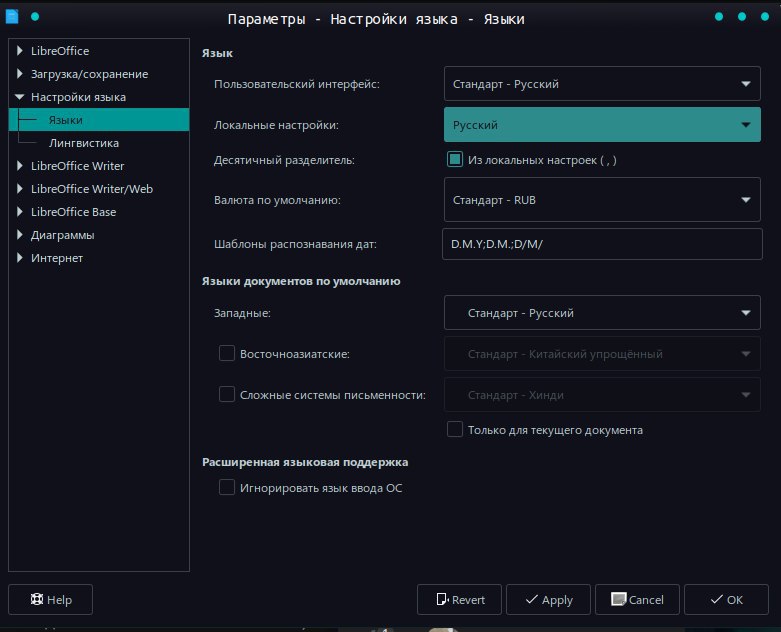
Task: Open the Валюта по умолчанию dropdown
Action: (602, 200)
